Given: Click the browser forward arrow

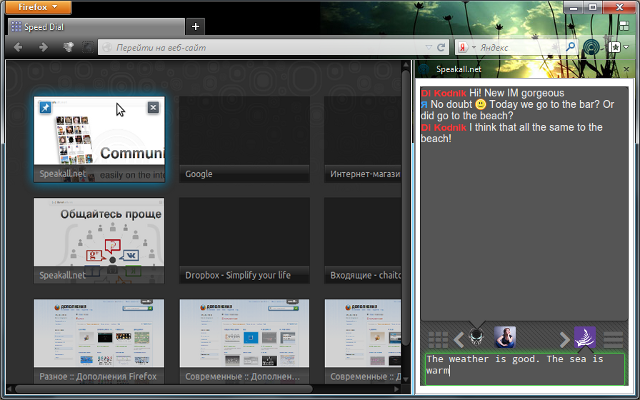Looking at the screenshot, I should pos(43,47).
